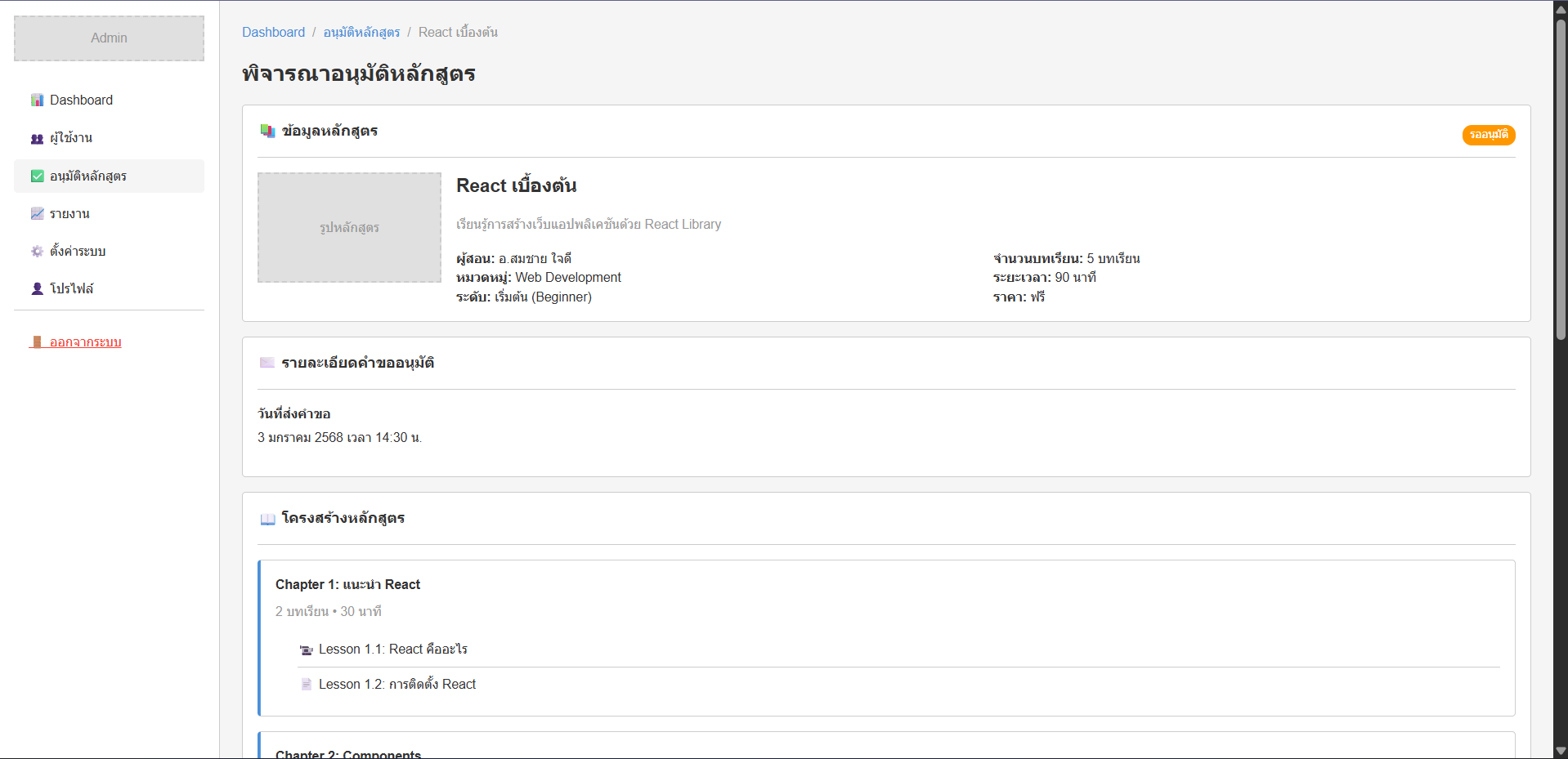Click the profile person icon beside โปรไฟล์
Screen dimensions: 1568x759
[x=37, y=289]
